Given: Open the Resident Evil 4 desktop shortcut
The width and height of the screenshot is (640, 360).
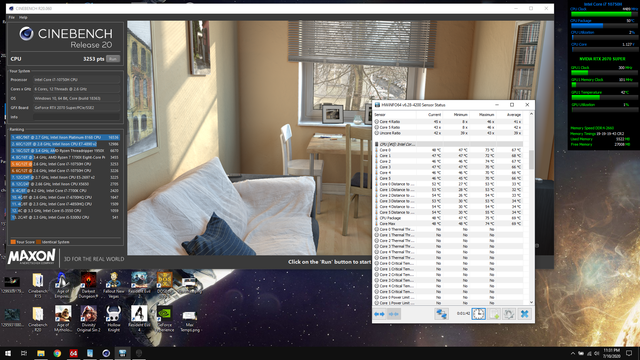Looking at the screenshot, I should tap(139, 319).
